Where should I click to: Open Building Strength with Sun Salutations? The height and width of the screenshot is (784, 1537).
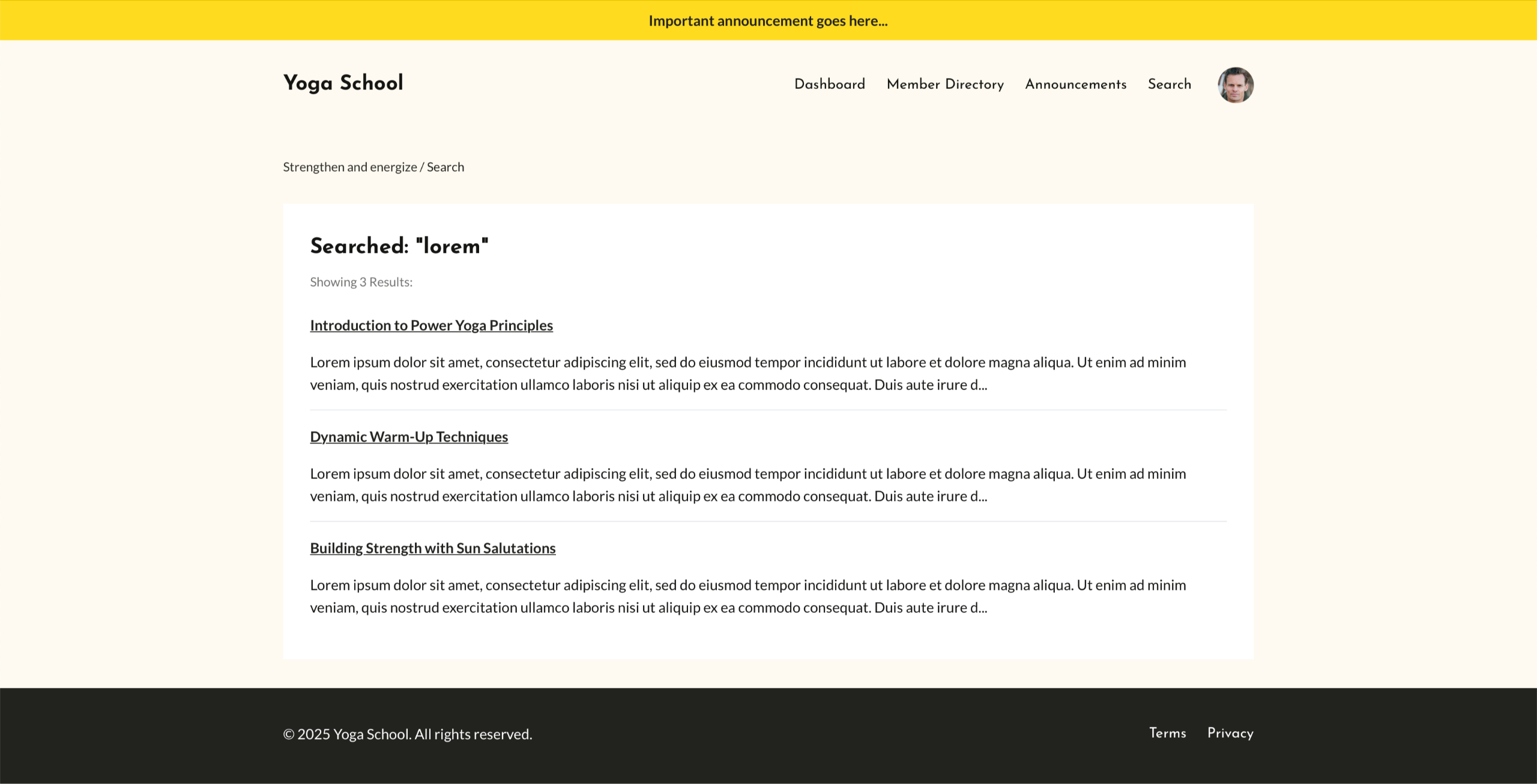[x=432, y=548]
